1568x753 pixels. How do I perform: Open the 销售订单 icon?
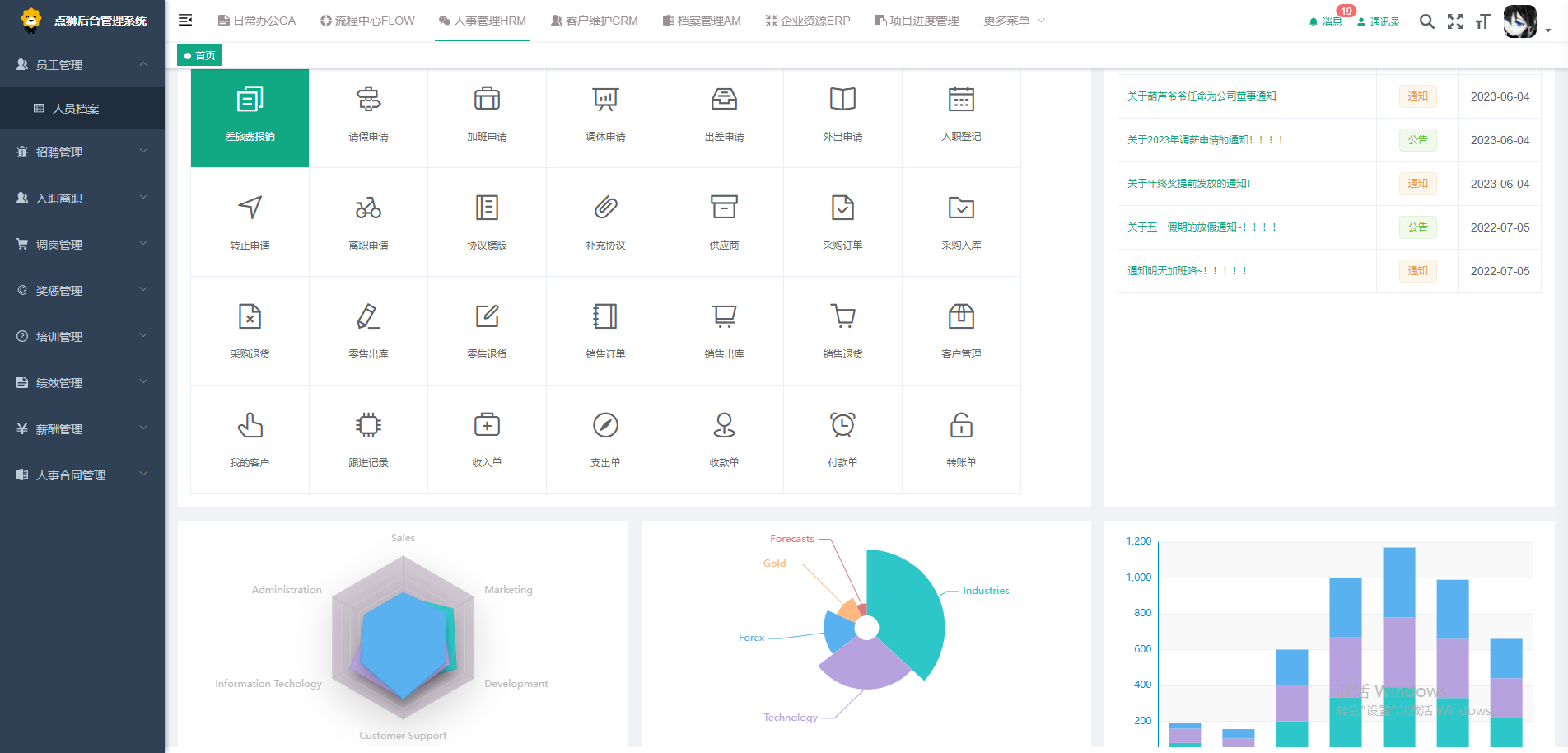[605, 316]
